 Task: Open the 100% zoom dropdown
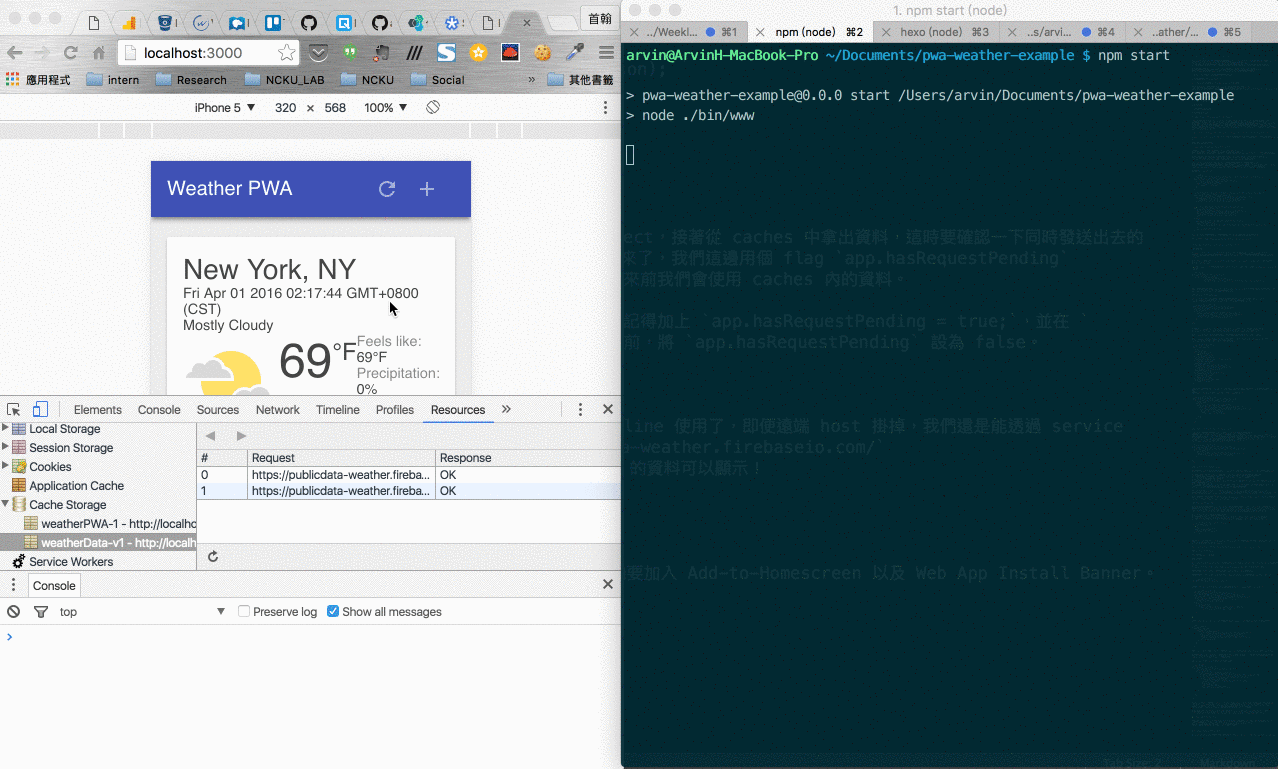pyautogui.click(x=386, y=107)
